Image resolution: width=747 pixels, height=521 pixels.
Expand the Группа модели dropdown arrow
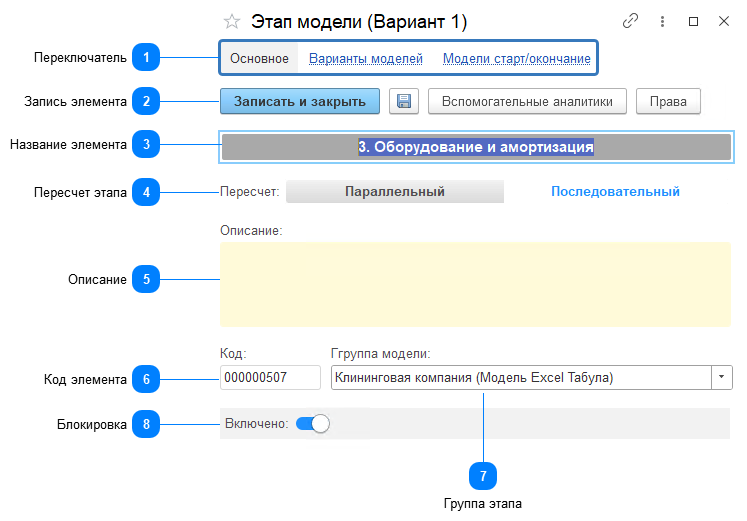point(722,378)
